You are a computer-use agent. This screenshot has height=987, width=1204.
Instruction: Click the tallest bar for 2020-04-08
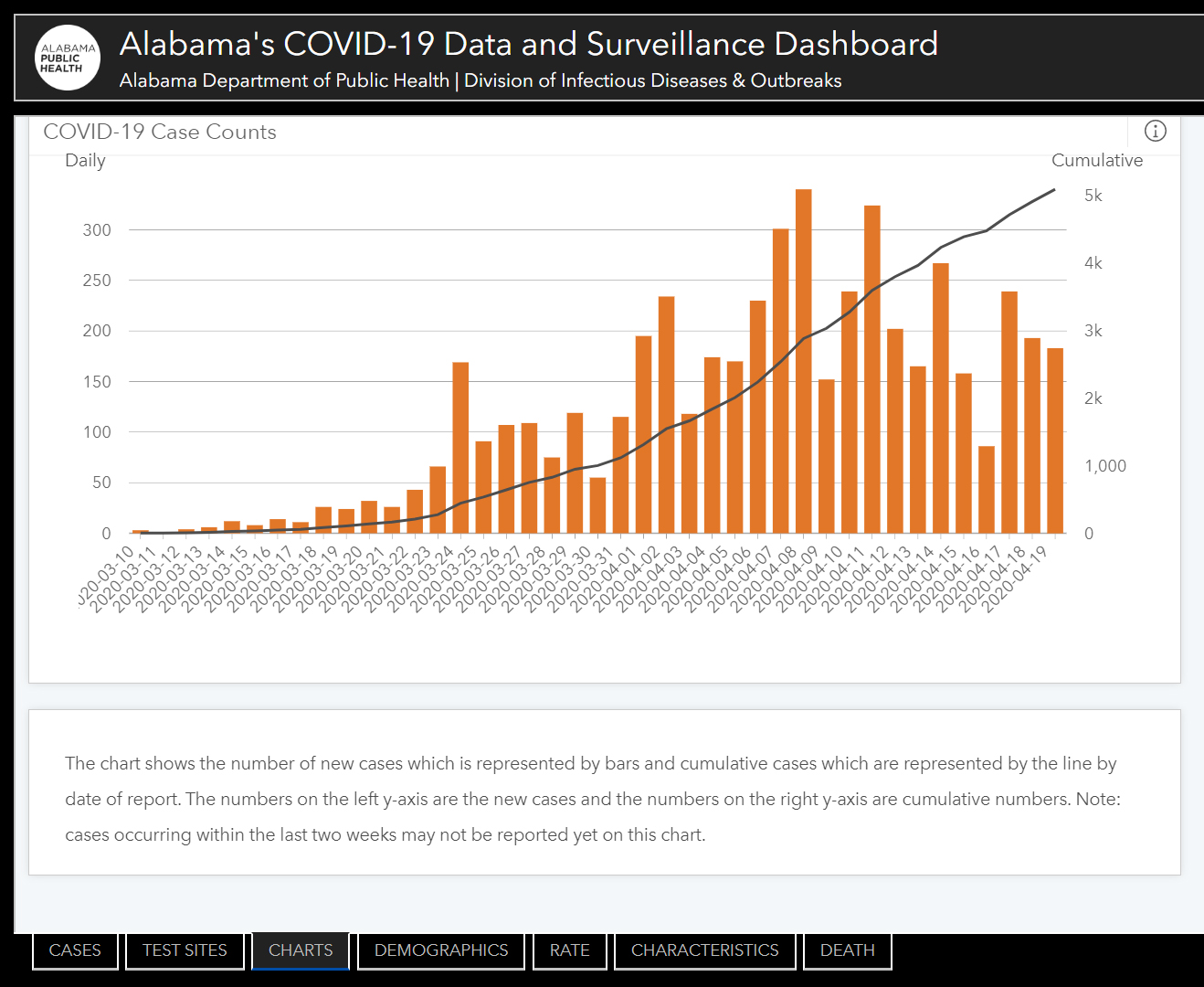[804, 361]
